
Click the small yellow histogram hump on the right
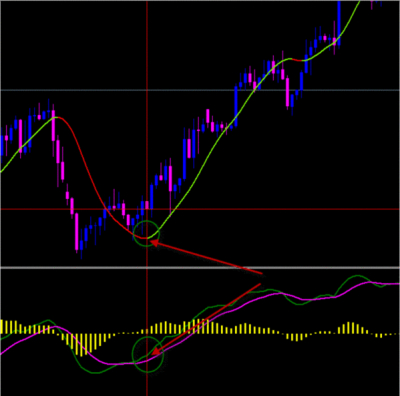350,328
